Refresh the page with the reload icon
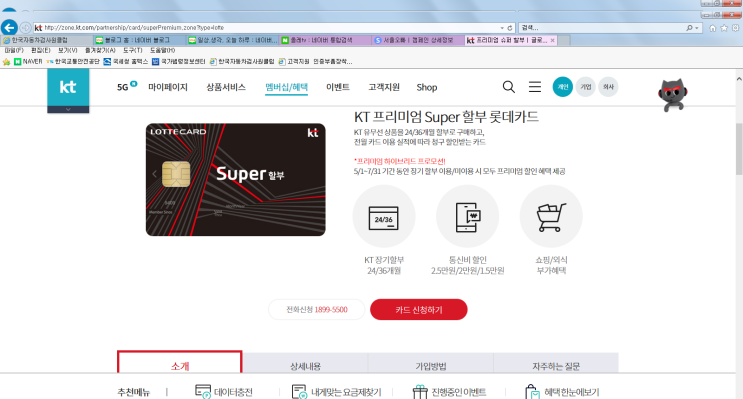Screen dimensions: 743x399 click(510, 28)
